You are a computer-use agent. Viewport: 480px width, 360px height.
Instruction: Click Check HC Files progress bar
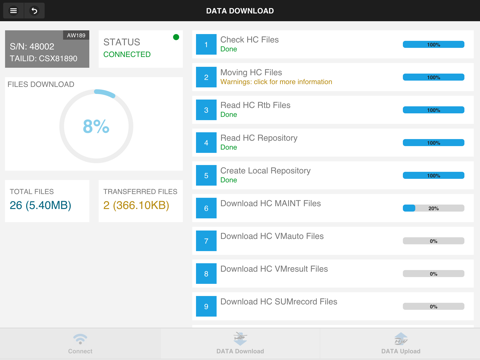point(433,44)
